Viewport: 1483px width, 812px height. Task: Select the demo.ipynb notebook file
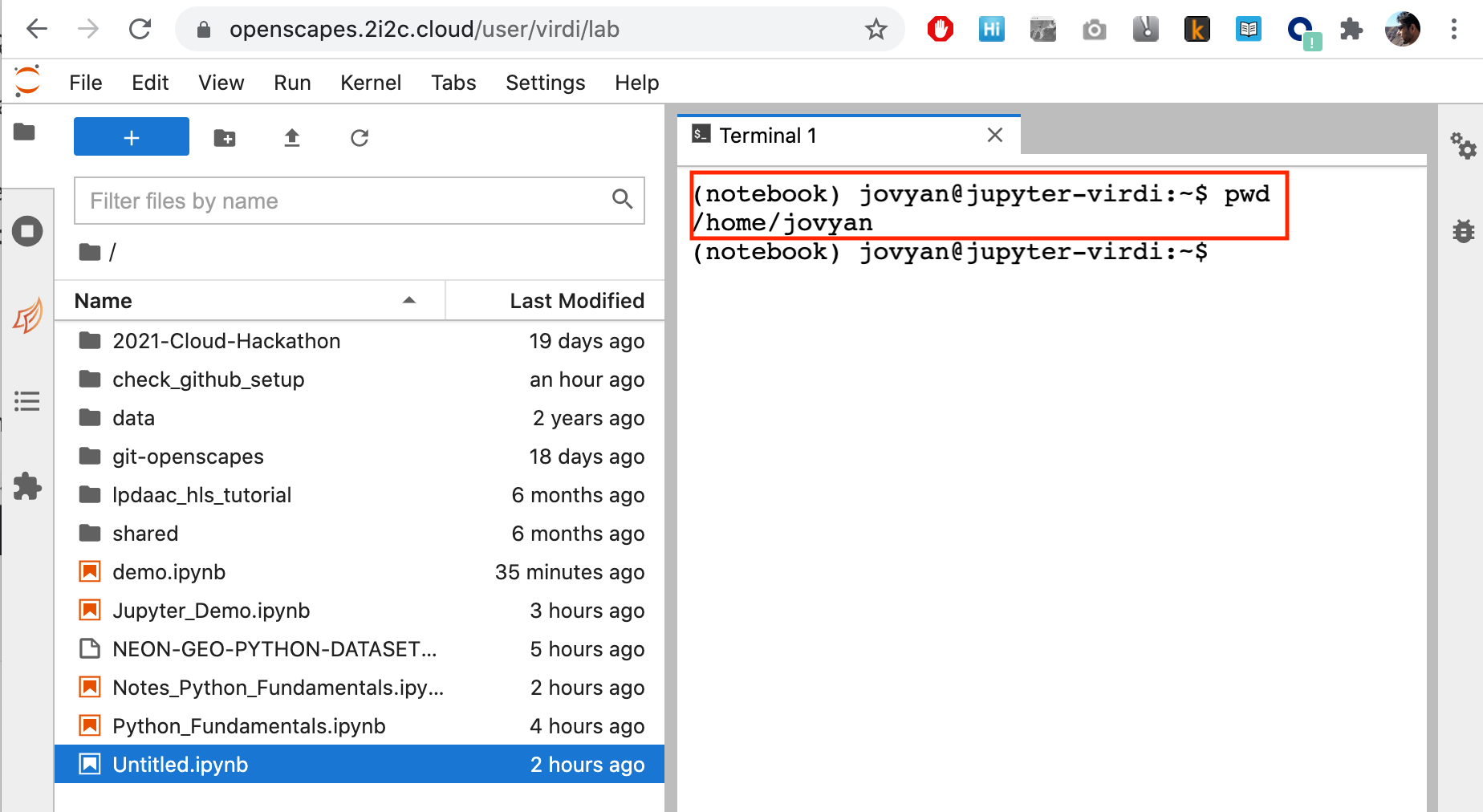(x=169, y=572)
